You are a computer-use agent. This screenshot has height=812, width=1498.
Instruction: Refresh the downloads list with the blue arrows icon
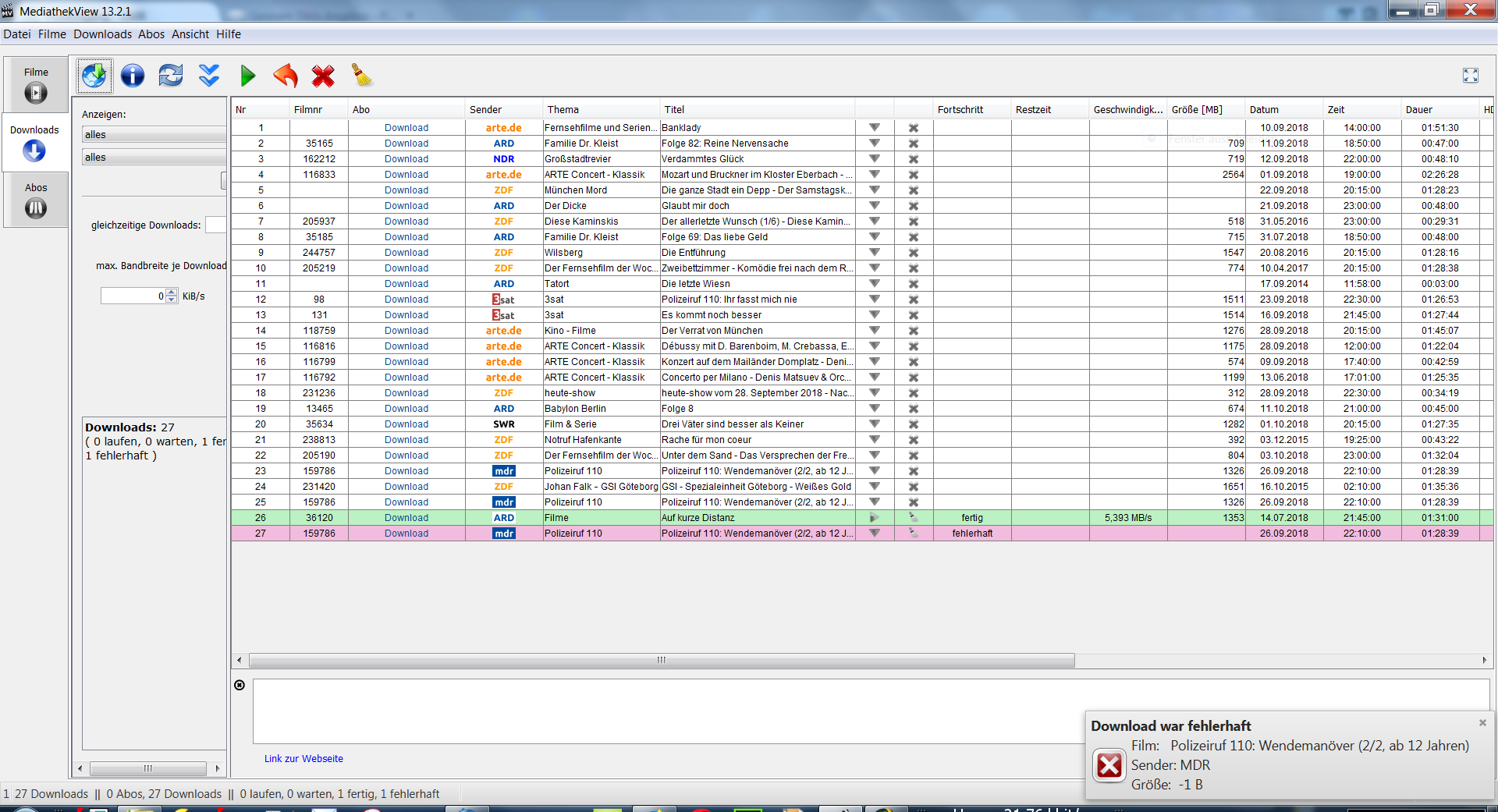tap(170, 76)
